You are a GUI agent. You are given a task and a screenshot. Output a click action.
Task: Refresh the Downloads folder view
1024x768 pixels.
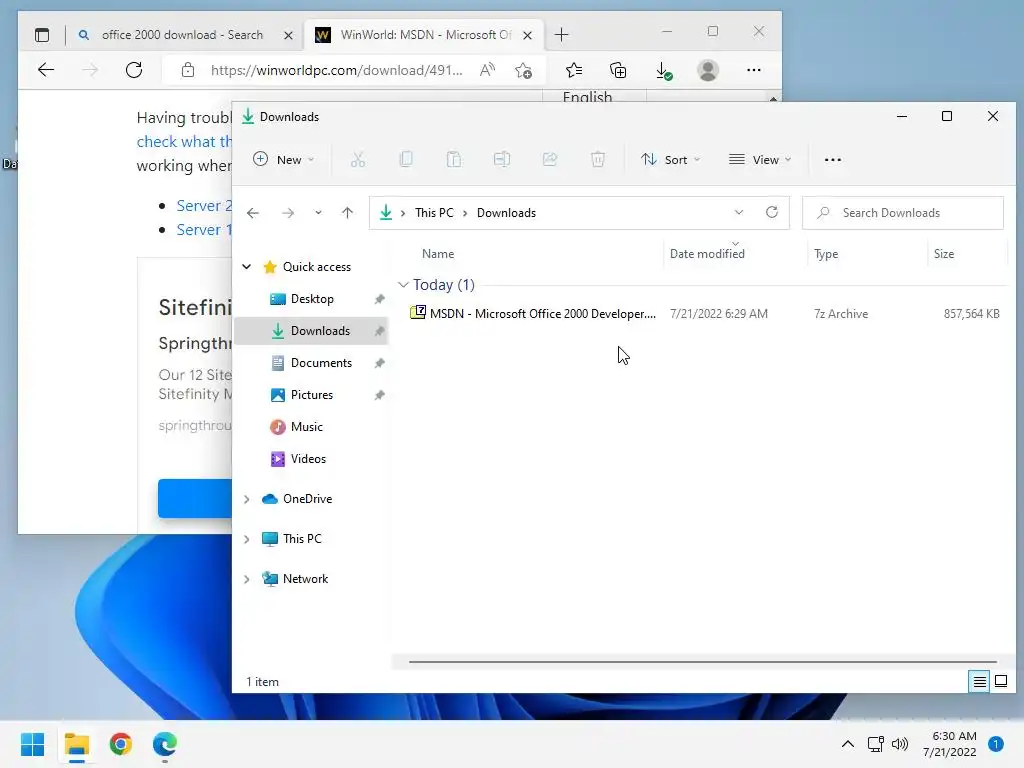(x=772, y=212)
